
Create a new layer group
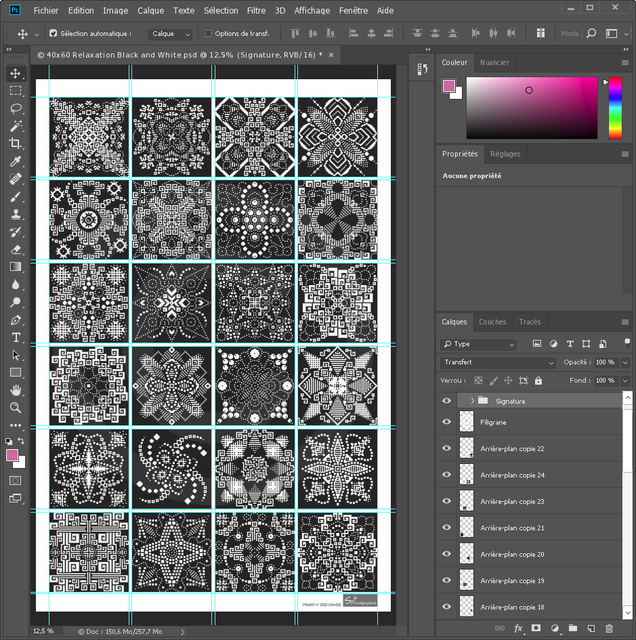573,628
